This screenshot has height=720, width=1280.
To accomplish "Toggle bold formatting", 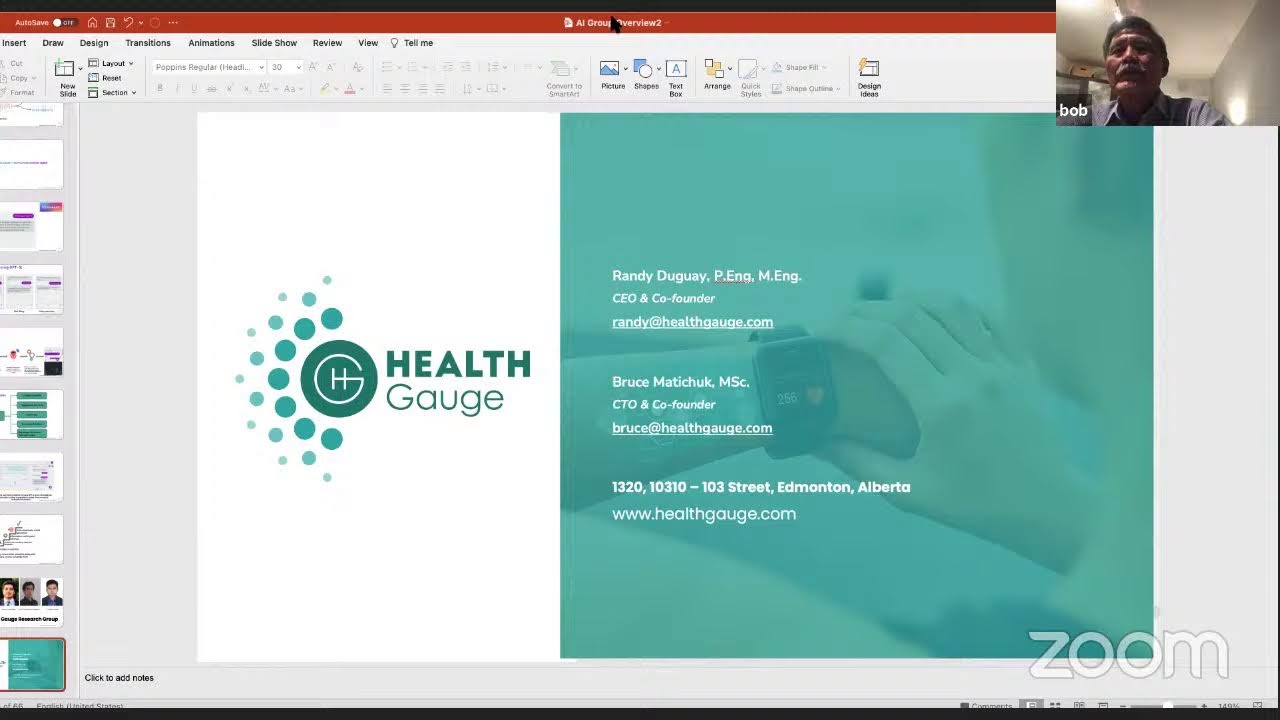I will point(159,89).
